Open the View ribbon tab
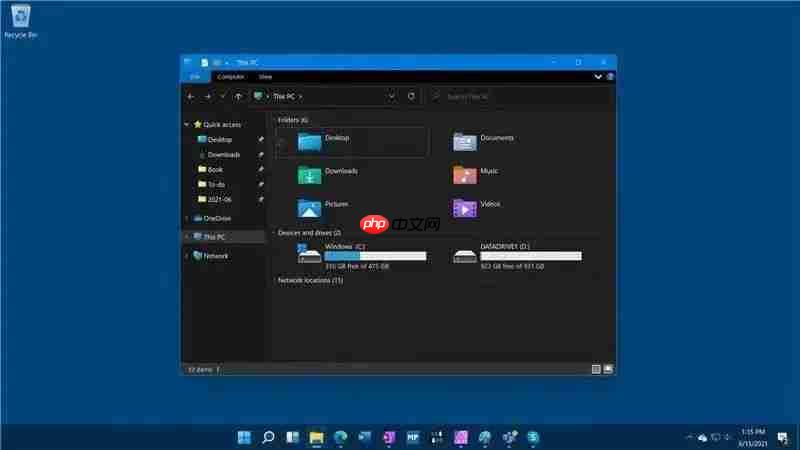 coord(265,77)
